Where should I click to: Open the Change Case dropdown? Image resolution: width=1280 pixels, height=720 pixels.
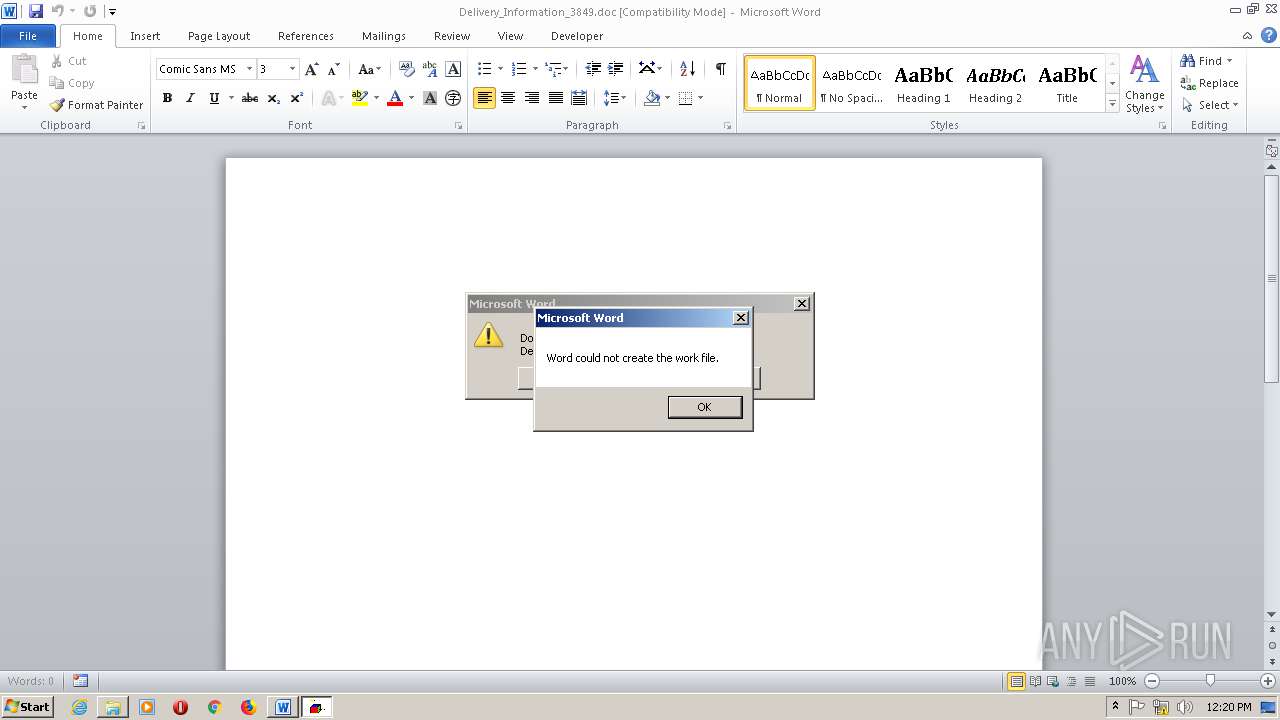point(369,69)
